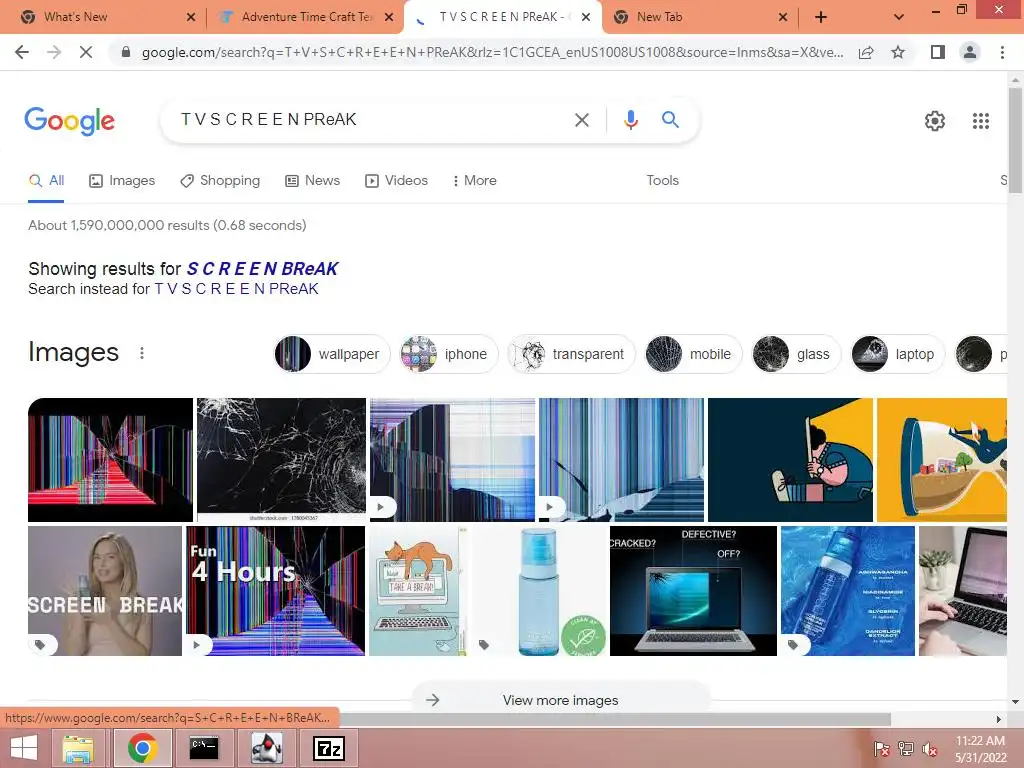Click the address bar URL

pyautogui.click(x=492, y=52)
